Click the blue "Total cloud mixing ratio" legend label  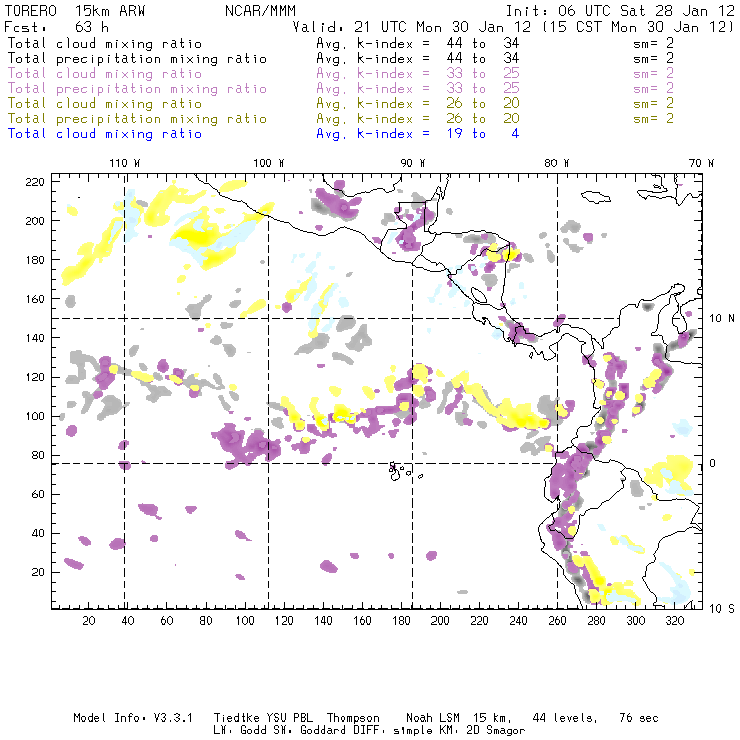[x=105, y=134]
